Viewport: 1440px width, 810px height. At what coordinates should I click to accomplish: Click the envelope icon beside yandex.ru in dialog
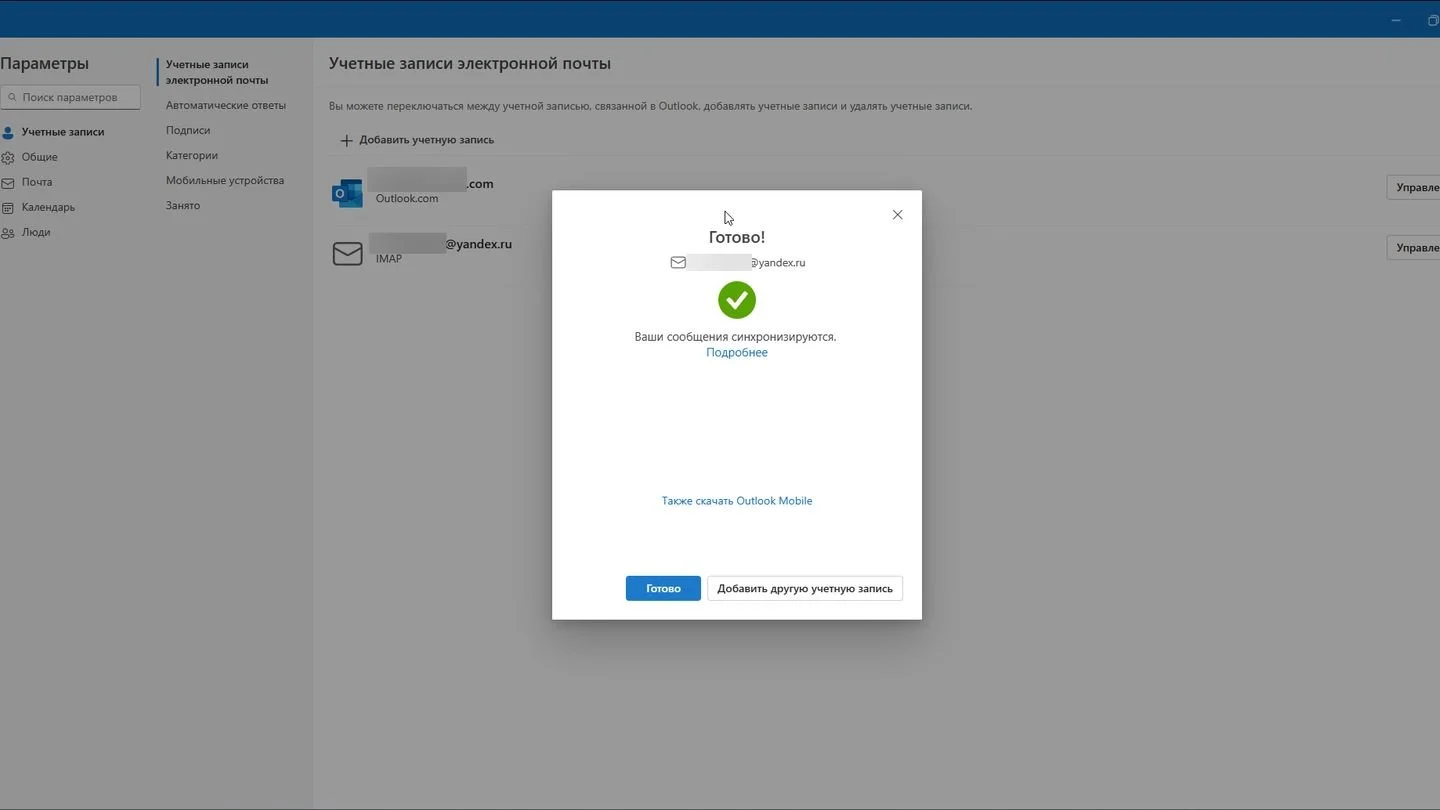(678, 263)
